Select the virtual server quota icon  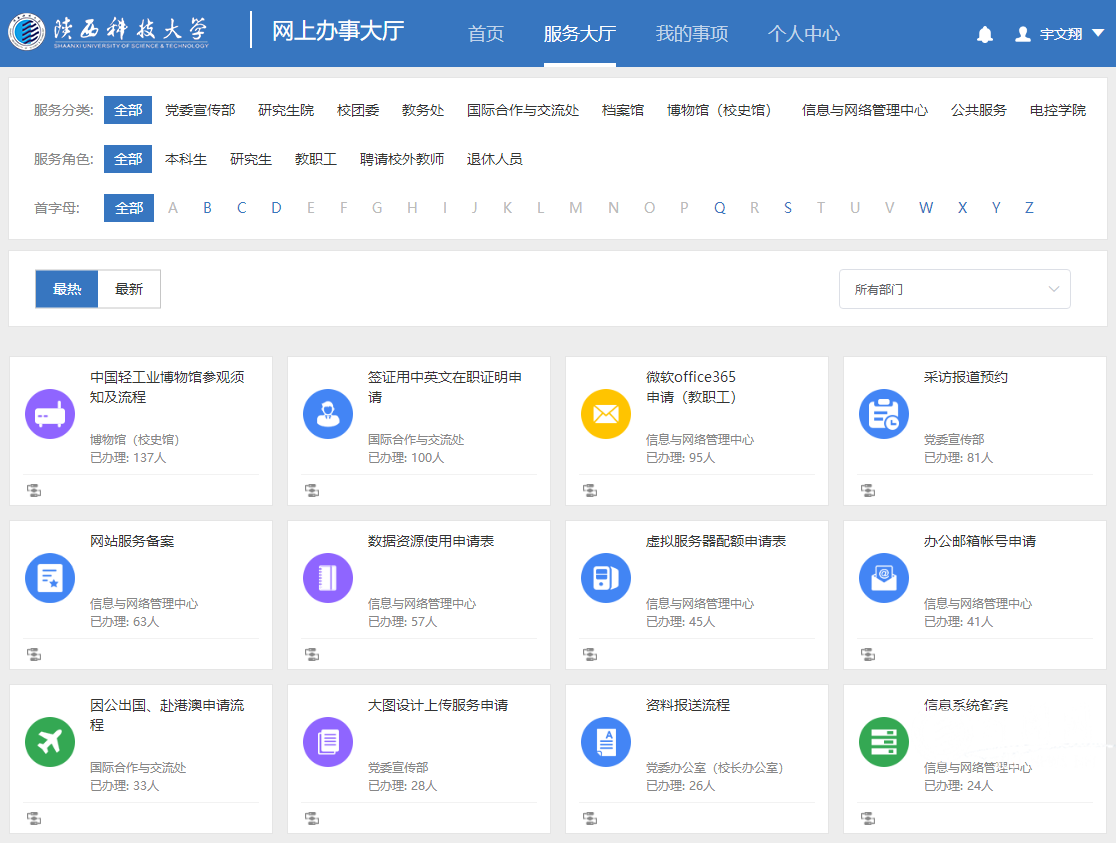click(x=606, y=578)
